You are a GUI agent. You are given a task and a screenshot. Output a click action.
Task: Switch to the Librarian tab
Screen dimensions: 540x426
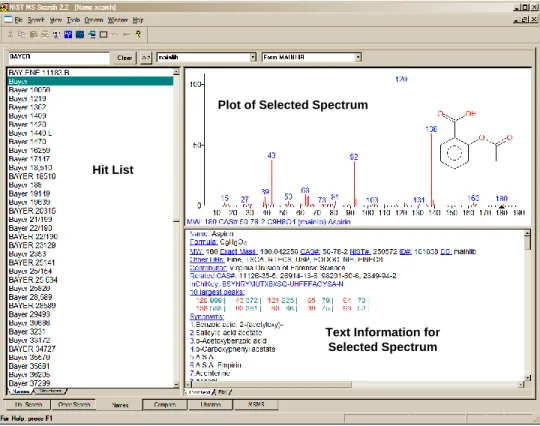[210, 405]
